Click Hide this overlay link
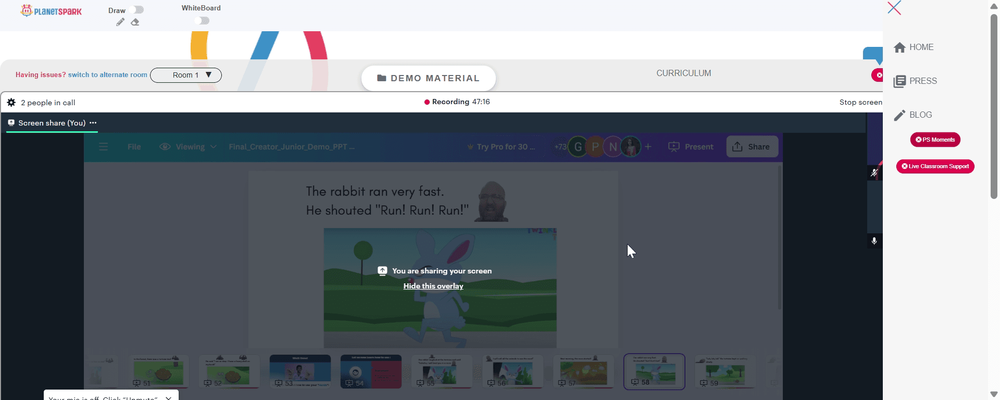Image resolution: width=1000 pixels, height=400 pixels. click(433, 286)
